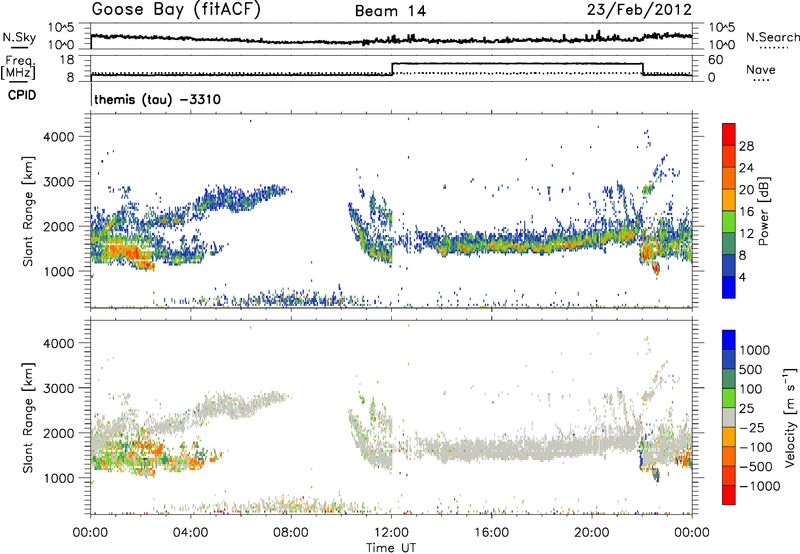800x554 pixels.
Task: Click the 'Velocity [m s-1]' colorbar title
Action: [790, 417]
